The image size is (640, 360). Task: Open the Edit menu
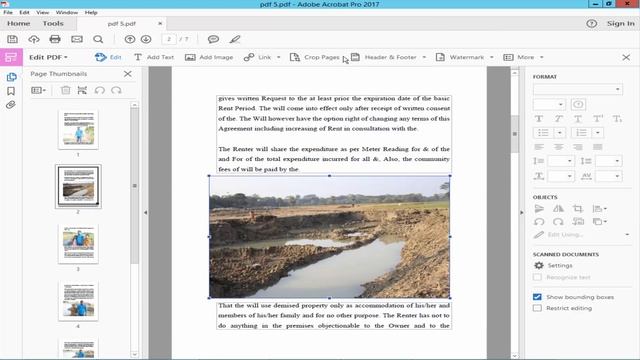[x=24, y=13]
